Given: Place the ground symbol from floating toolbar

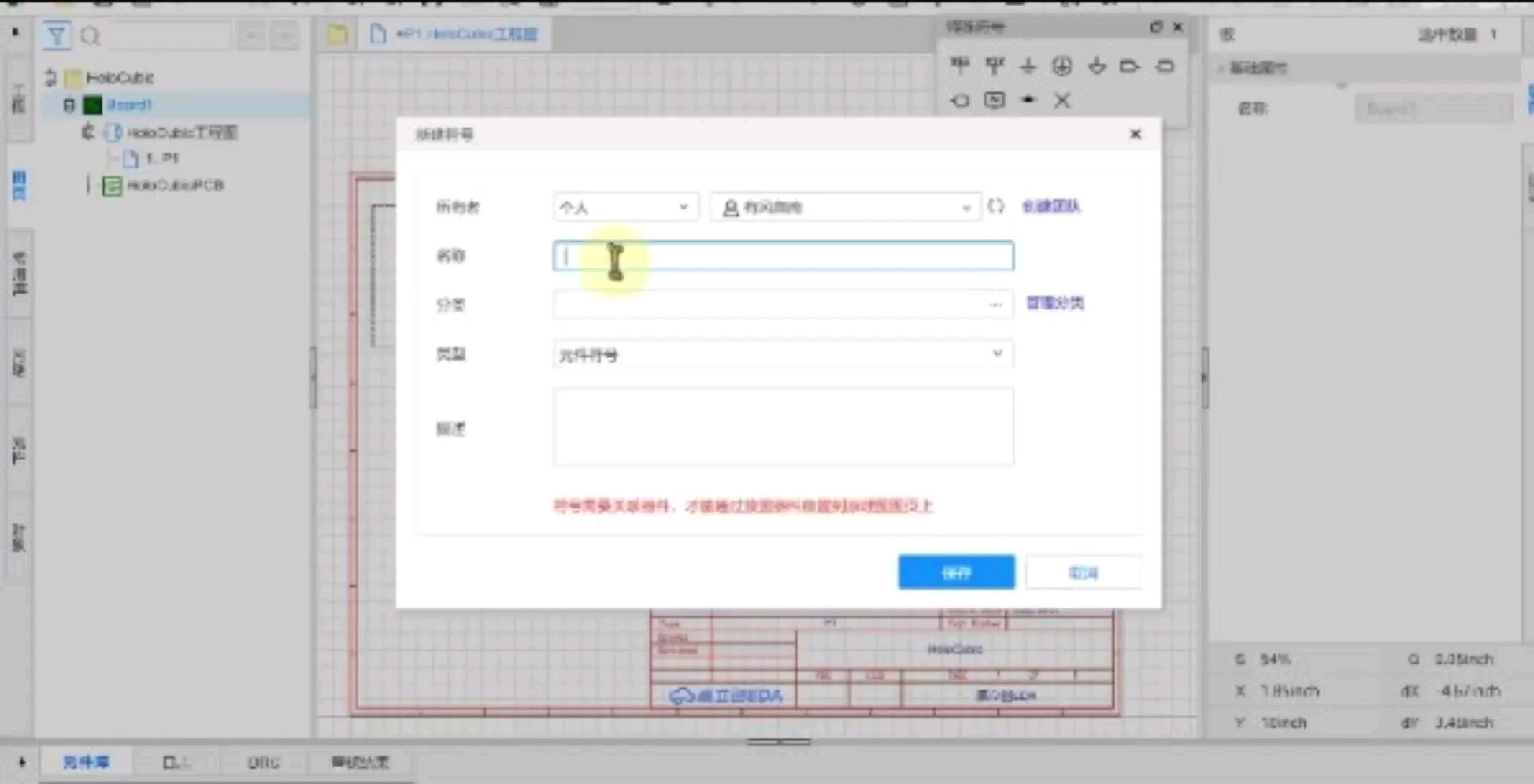Looking at the screenshot, I should click(x=1028, y=65).
